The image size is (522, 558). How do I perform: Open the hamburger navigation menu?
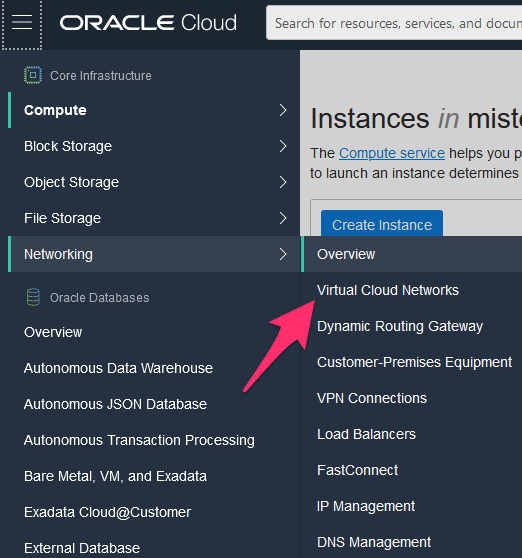[x=22, y=23]
